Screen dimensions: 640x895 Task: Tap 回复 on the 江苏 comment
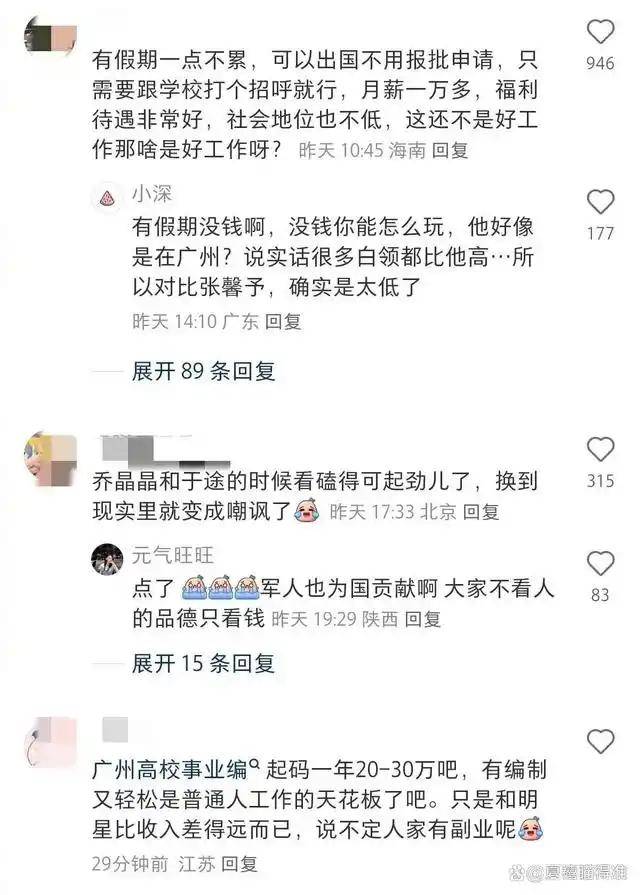coord(239,864)
